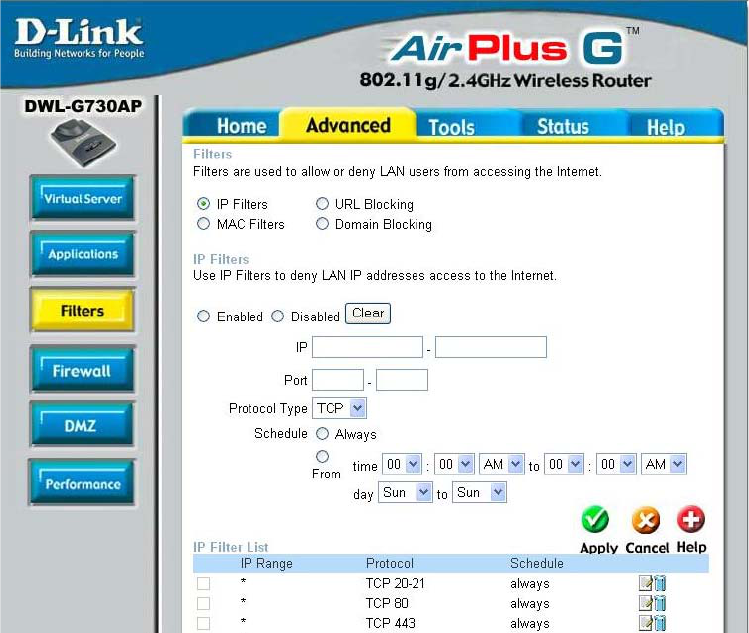Edit the TCP 443 filter entry
The width and height of the screenshot is (749, 633).
645,623
